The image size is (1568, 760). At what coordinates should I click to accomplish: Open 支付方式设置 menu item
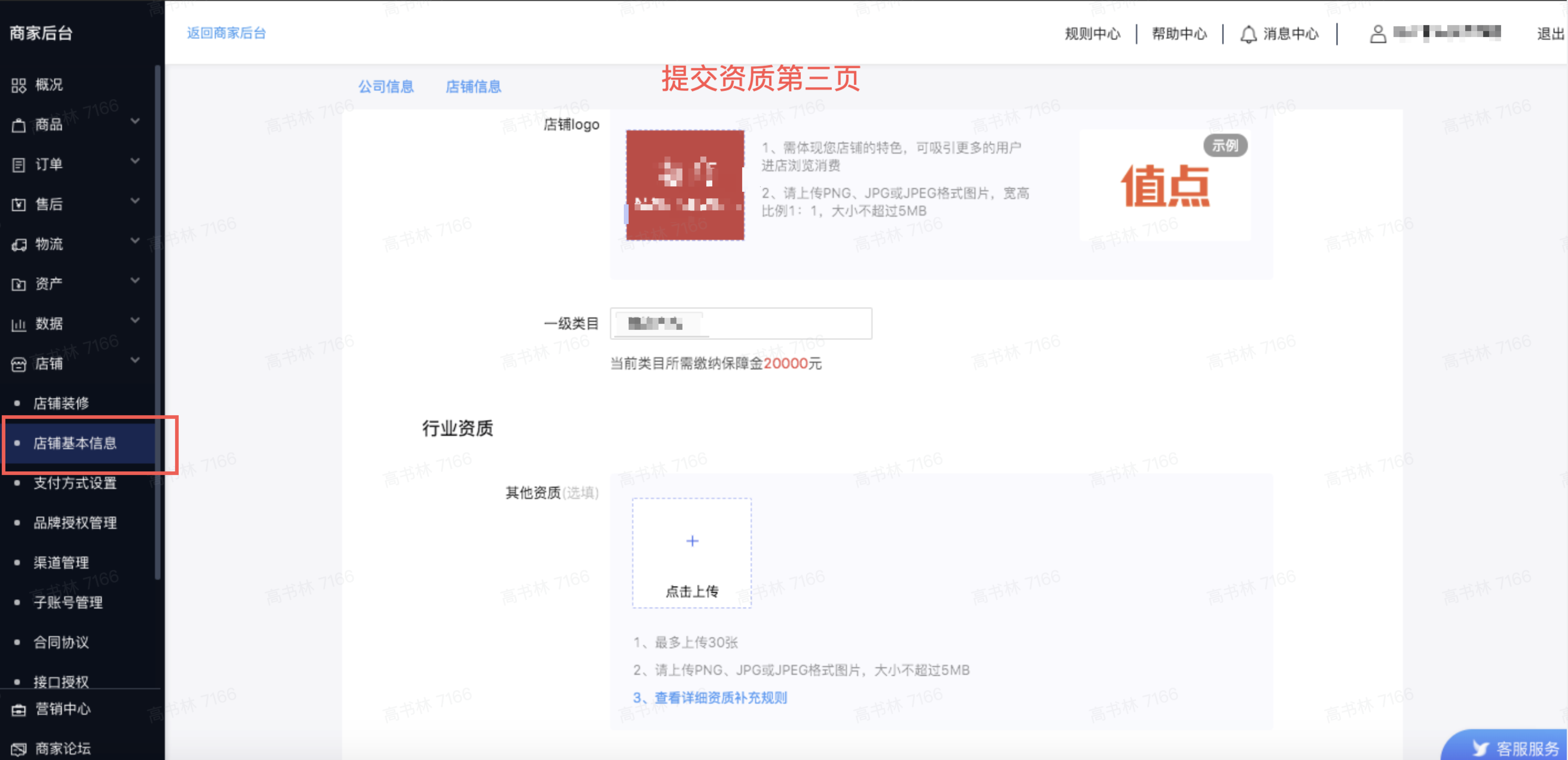pos(75,483)
